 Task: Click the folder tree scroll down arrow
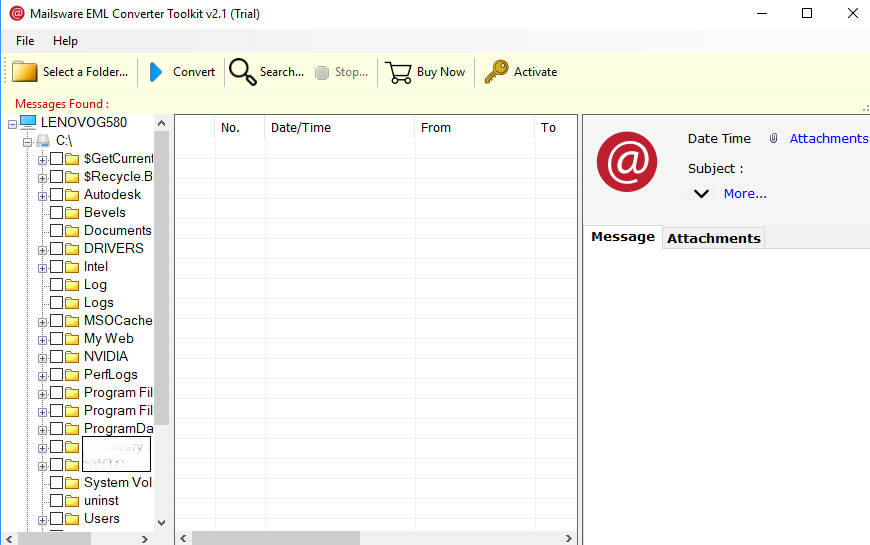(161, 523)
